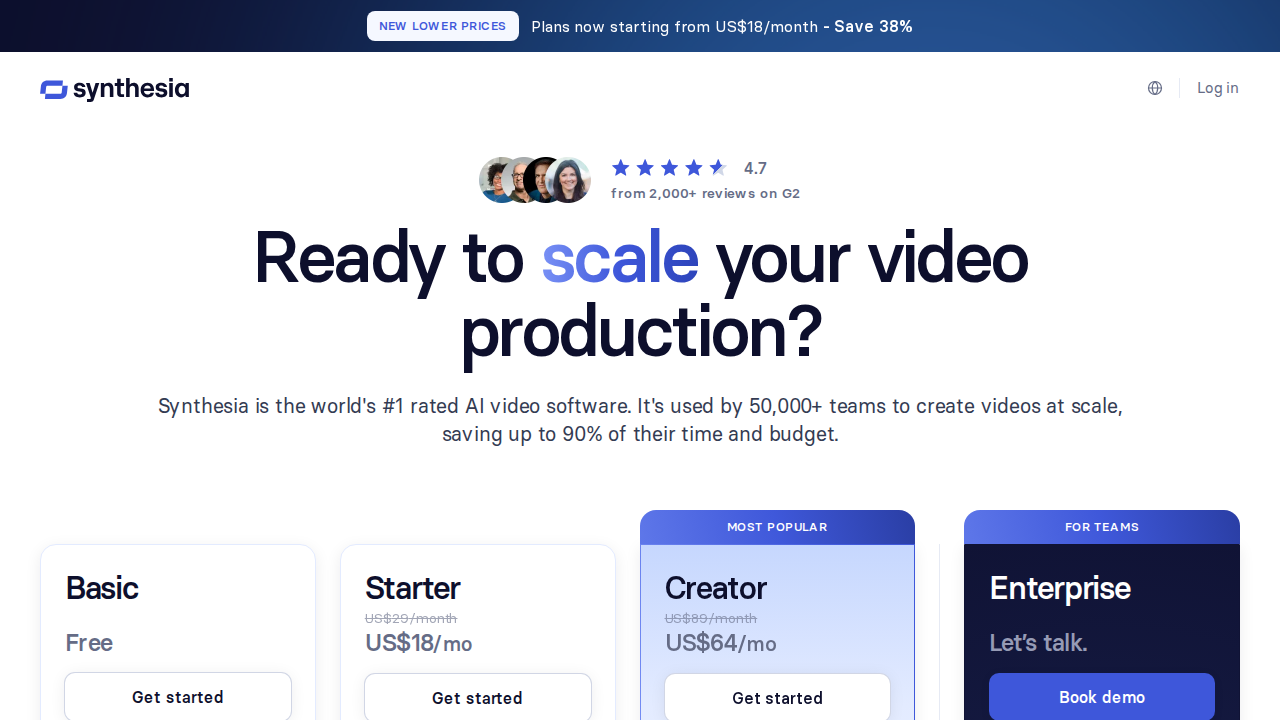Screen dimensions: 1280x720
Task: Click the 'MOST POPULAR' label
Action: 777,527
